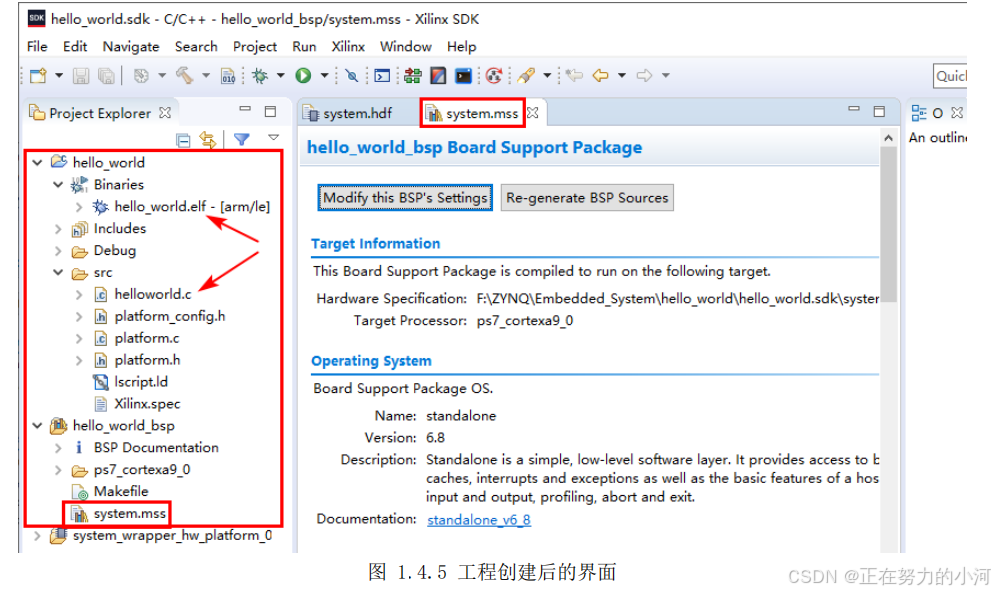Click the Forward navigation arrow
The width and height of the screenshot is (995, 594).
644,76
